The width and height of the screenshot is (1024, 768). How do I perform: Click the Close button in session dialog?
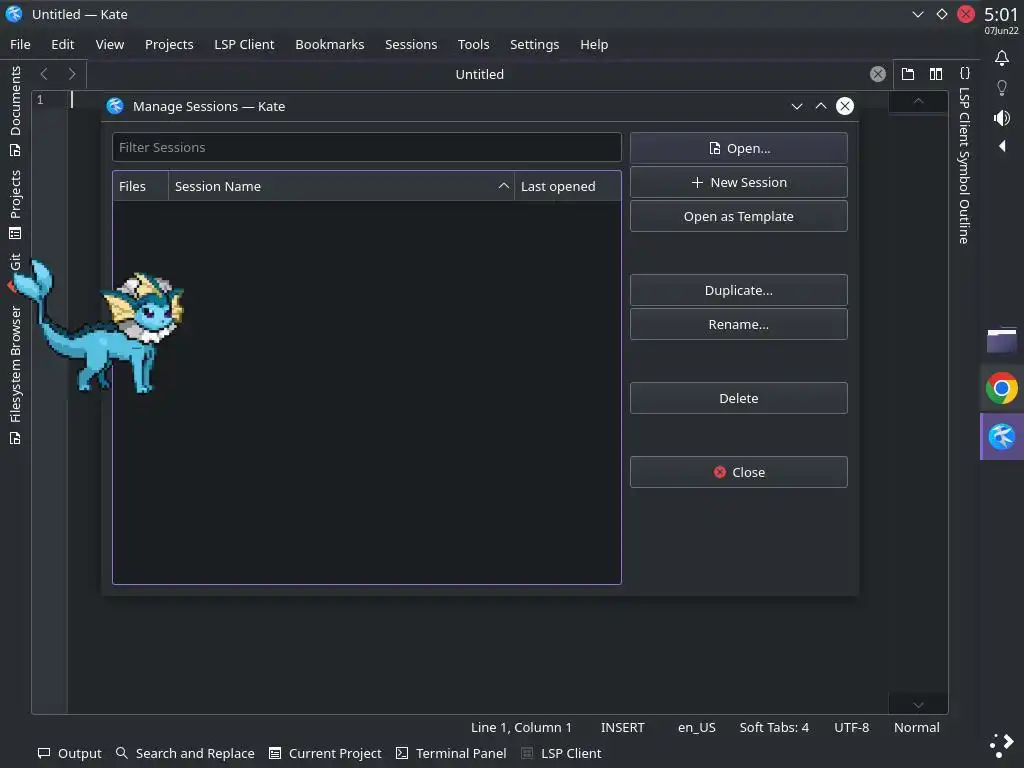click(x=739, y=472)
